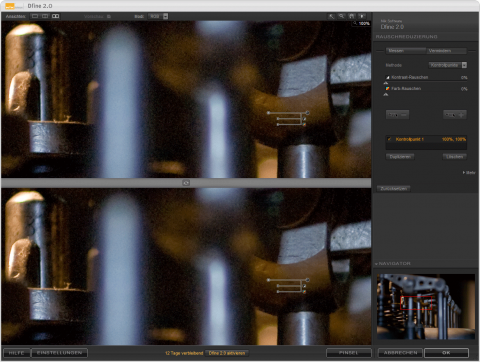Click the Dfine 2.0 aktivieren button
480x362 pixels.
point(227,353)
